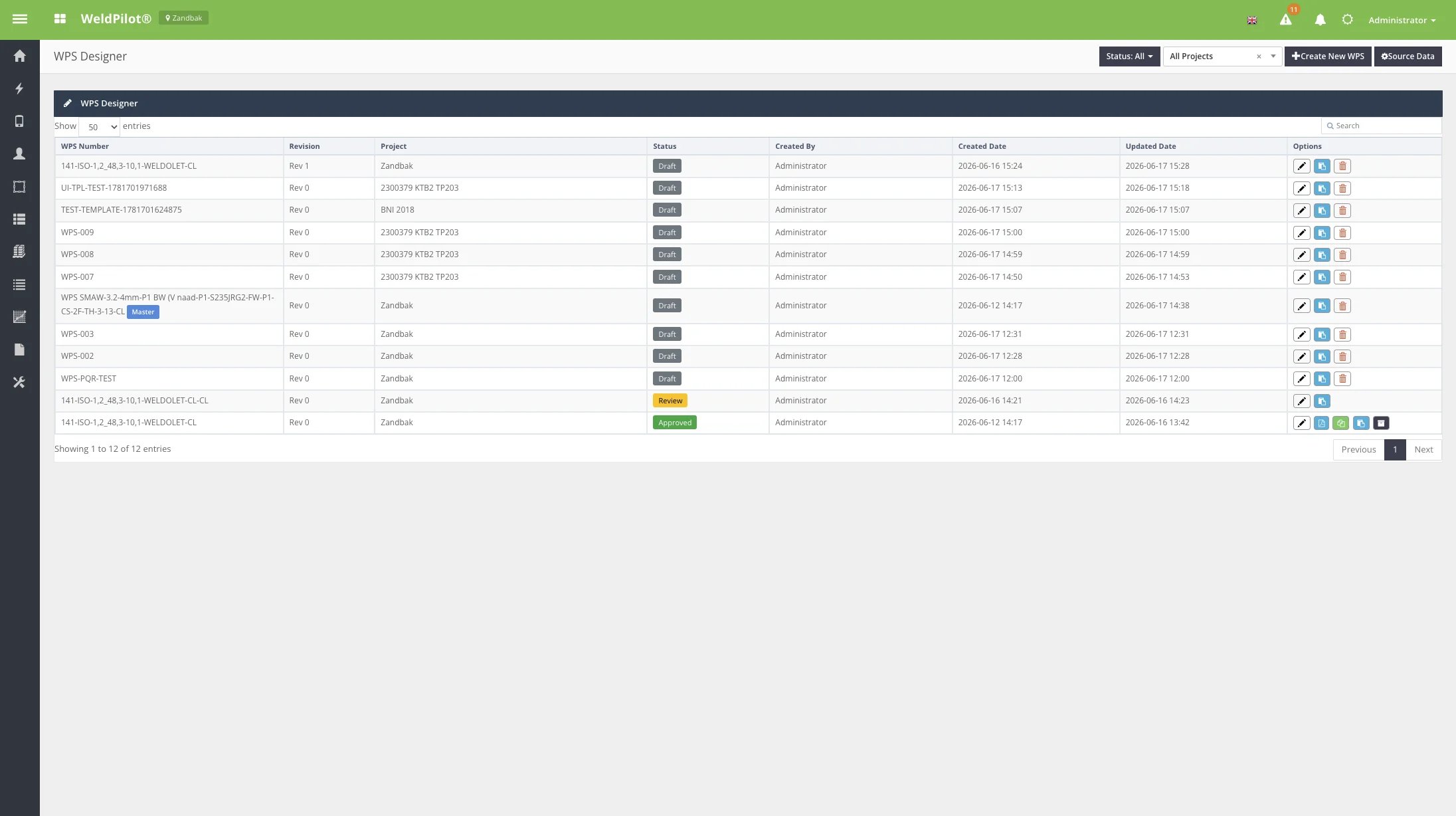1456x816 pixels.
Task: Sort by the WPS Number column header
Action: [x=169, y=146]
